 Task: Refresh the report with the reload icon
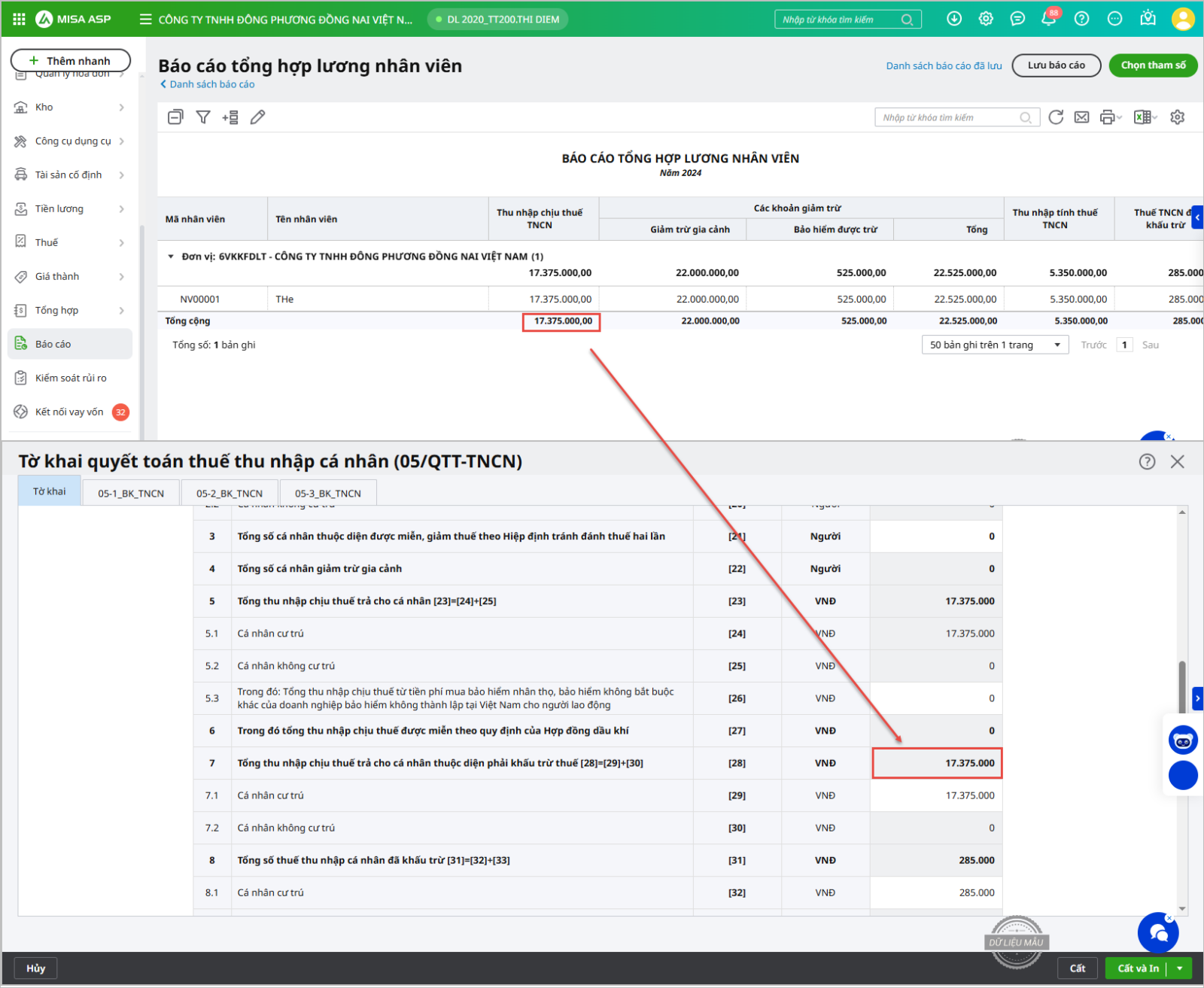[1056, 117]
